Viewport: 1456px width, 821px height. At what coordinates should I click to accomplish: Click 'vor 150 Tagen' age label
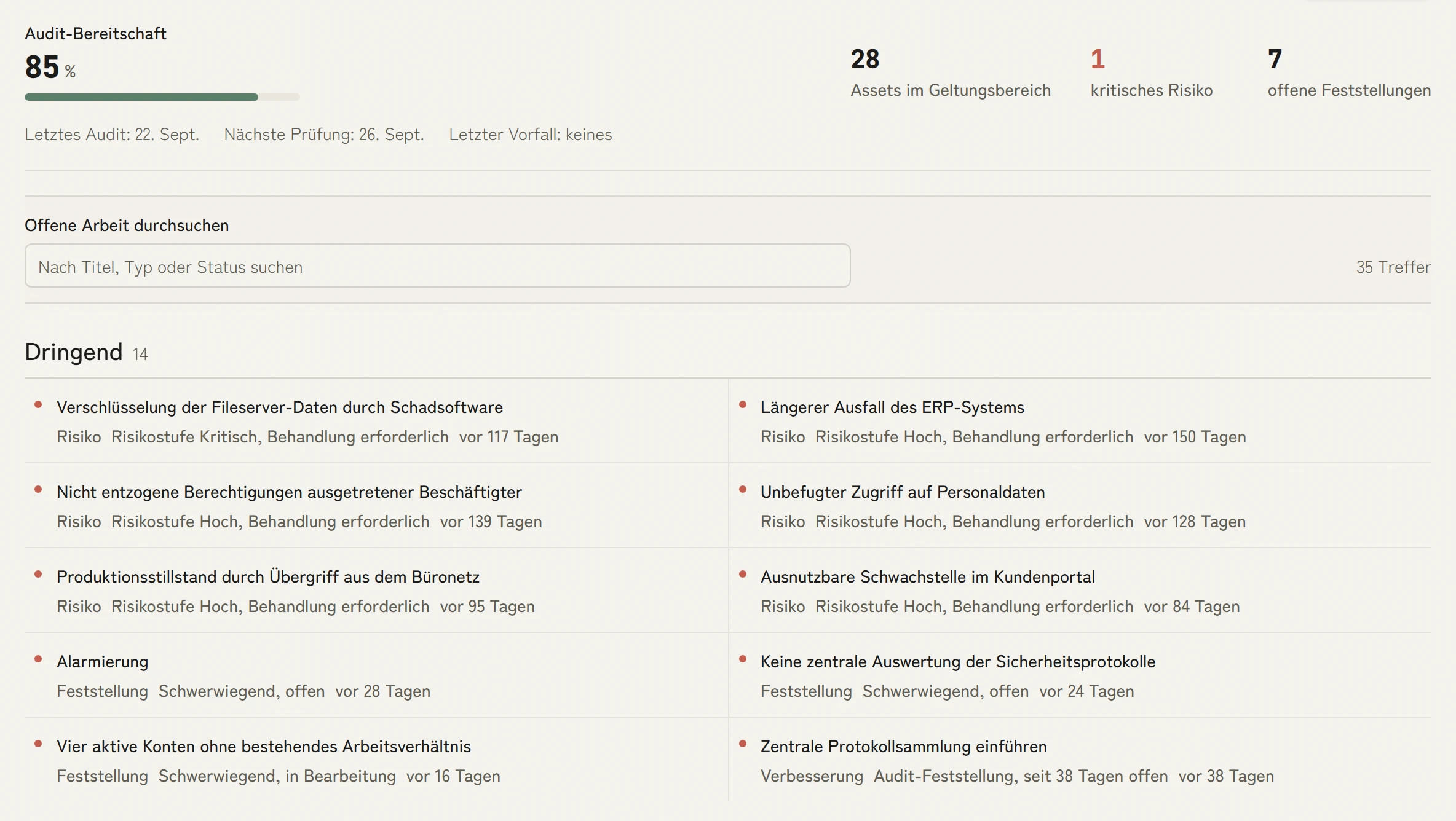click(1195, 437)
